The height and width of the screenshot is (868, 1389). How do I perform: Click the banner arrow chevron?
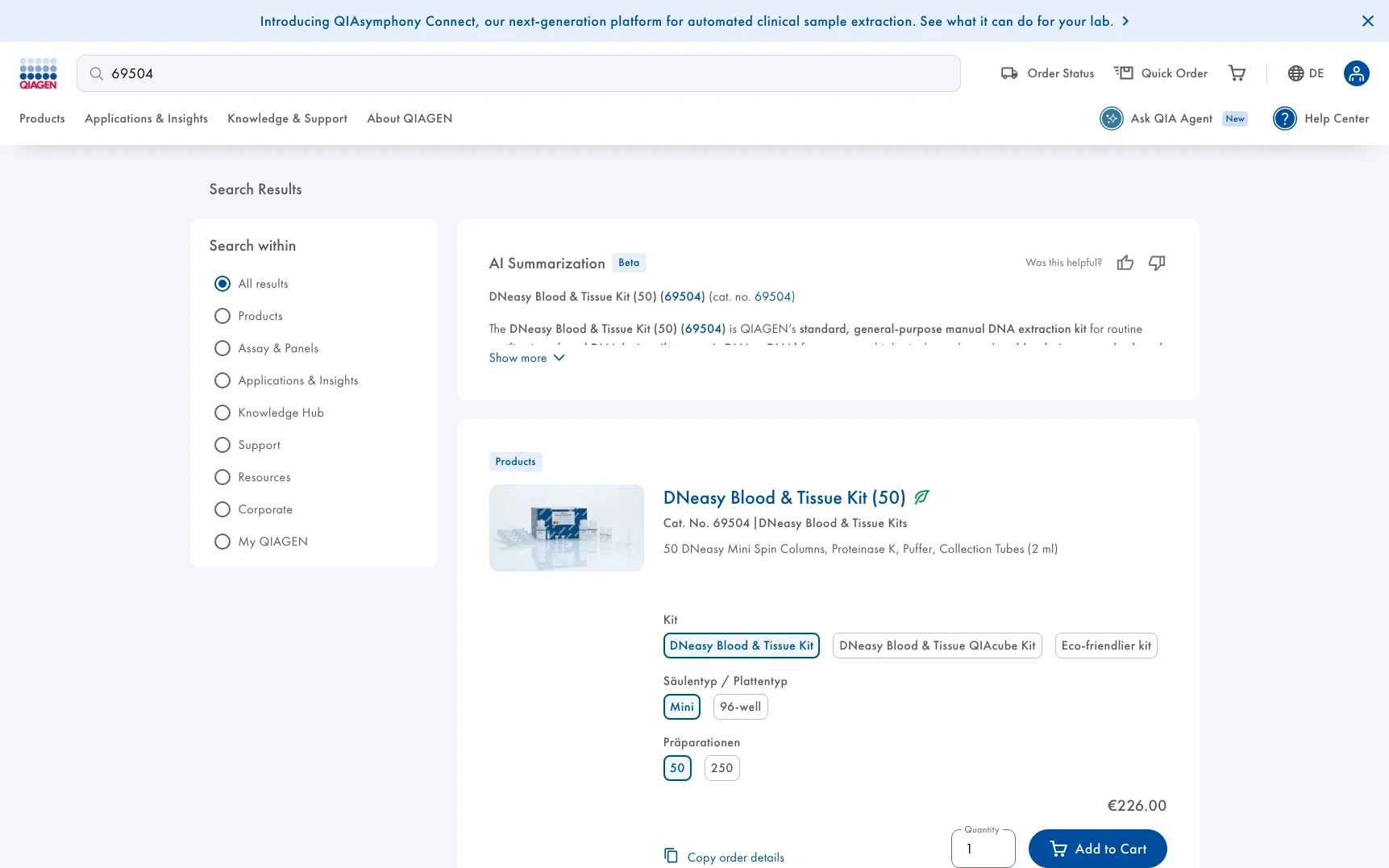tap(1125, 21)
